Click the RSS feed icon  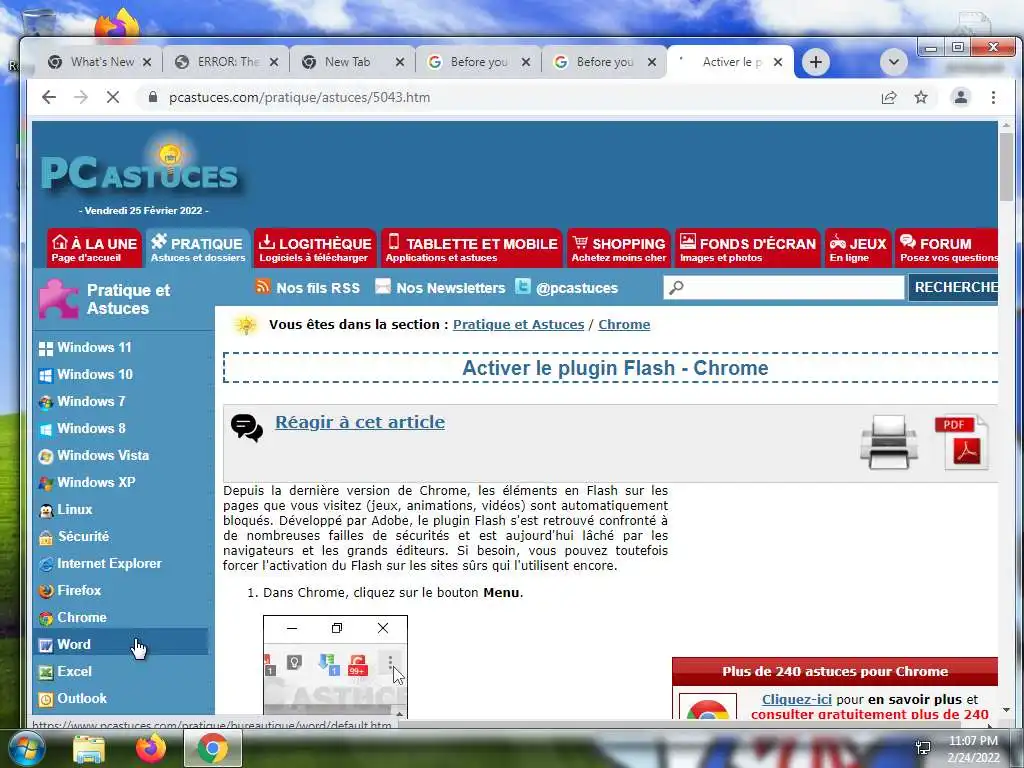(x=263, y=286)
